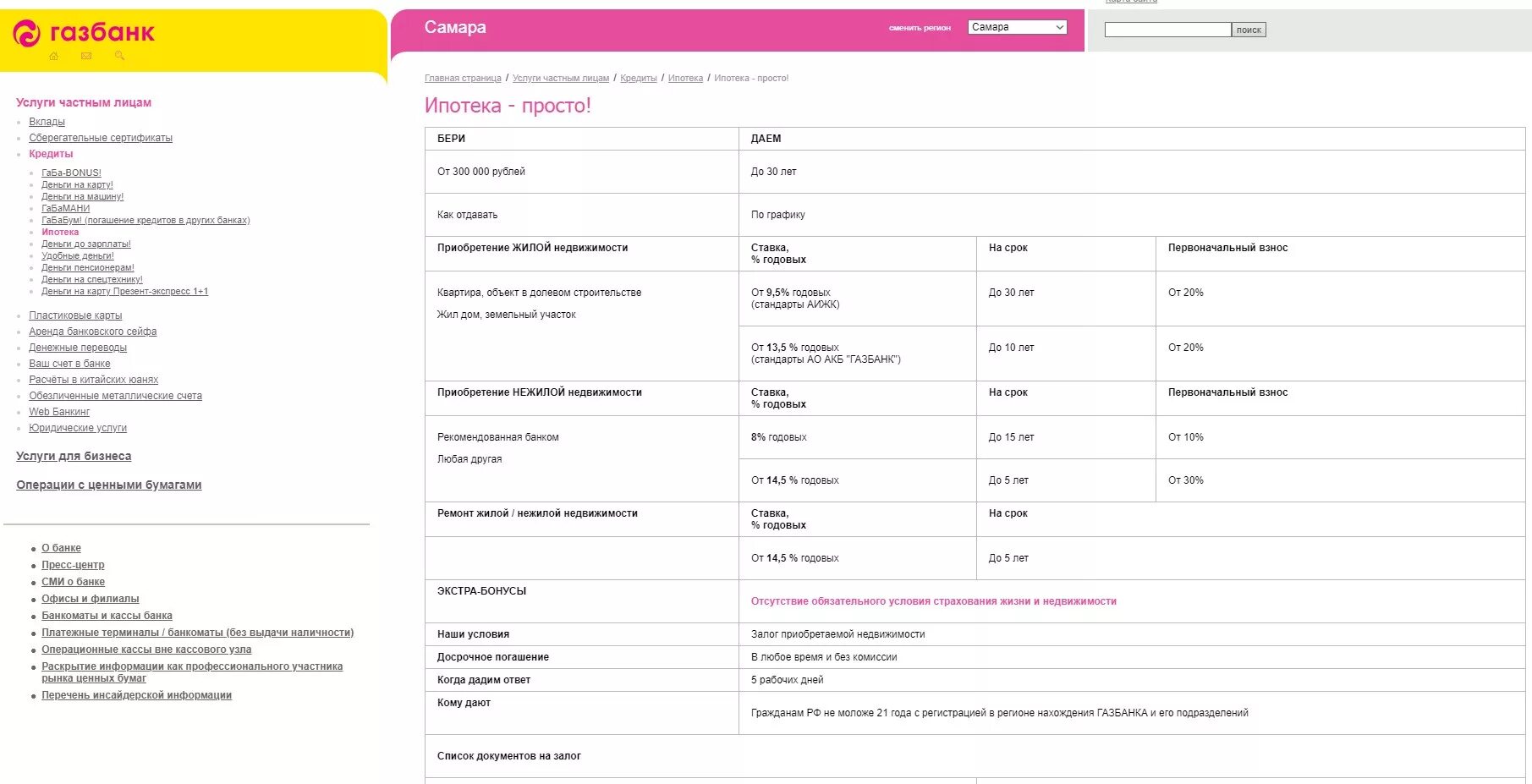
Task: Open the Пресс-центр link
Action: (x=73, y=565)
